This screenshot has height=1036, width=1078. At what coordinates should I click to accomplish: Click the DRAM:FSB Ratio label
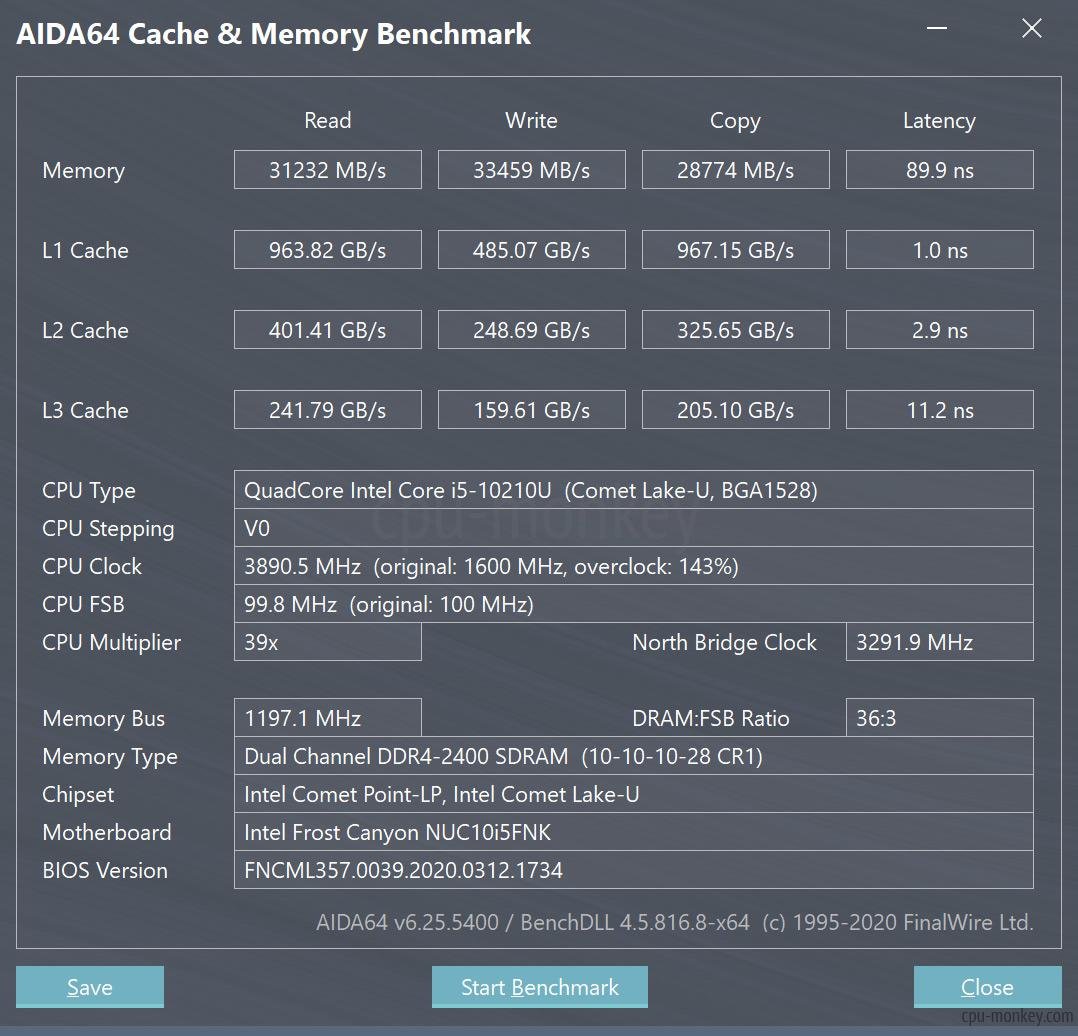[710, 718]
